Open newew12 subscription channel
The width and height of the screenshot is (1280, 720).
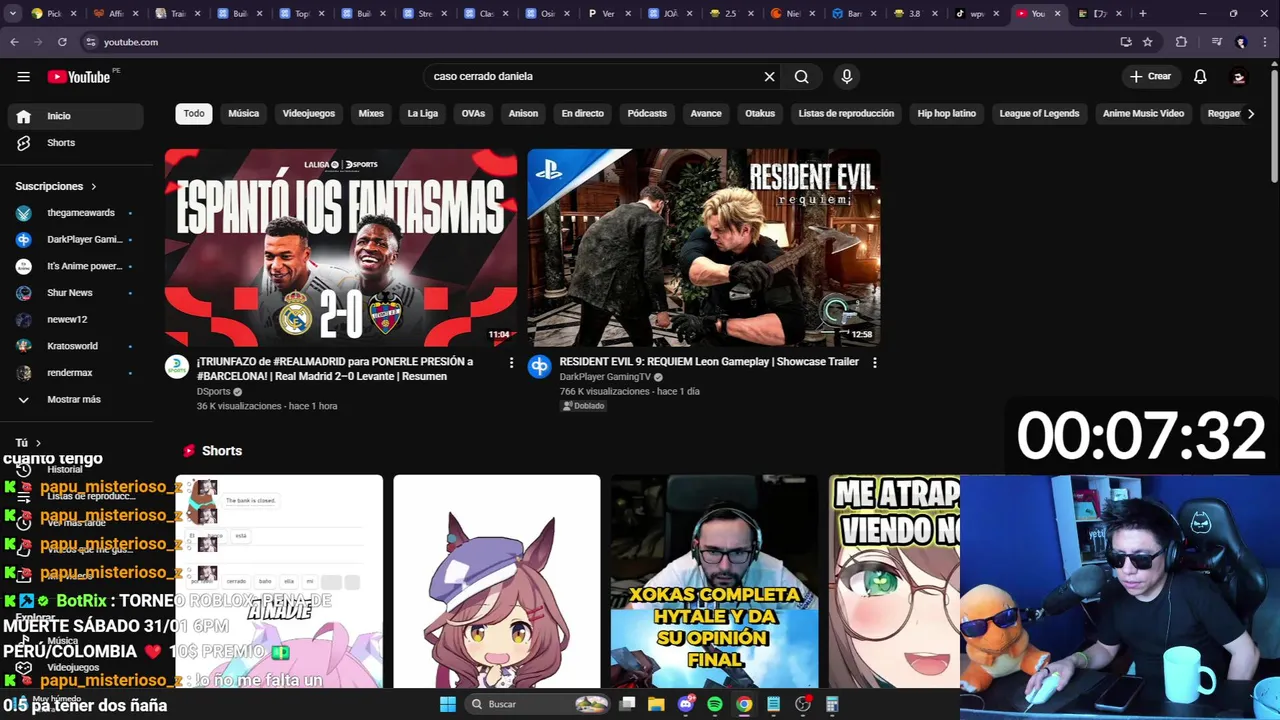coord(76,320)
